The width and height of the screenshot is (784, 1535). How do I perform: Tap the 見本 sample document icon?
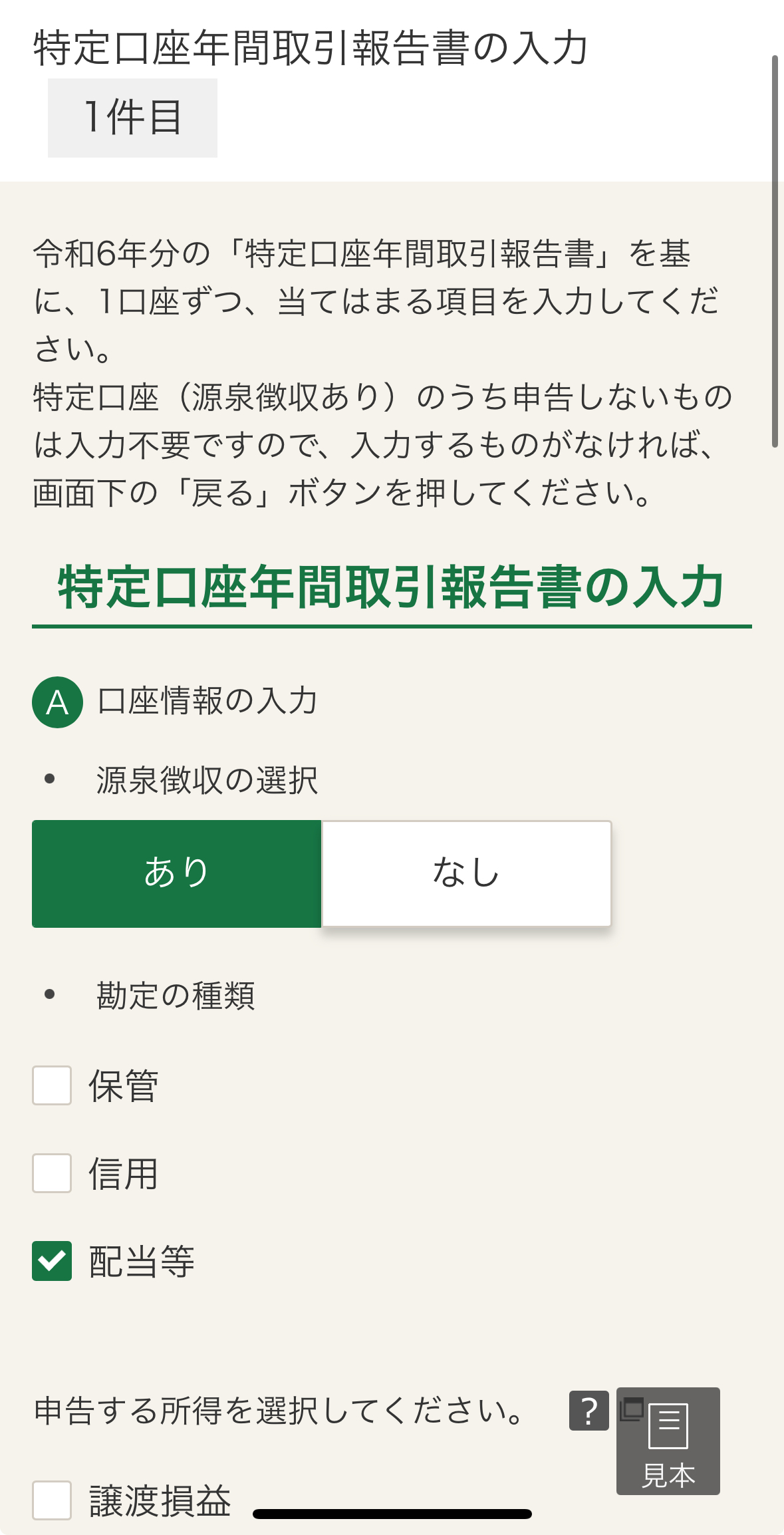[x=668, y=1441]
